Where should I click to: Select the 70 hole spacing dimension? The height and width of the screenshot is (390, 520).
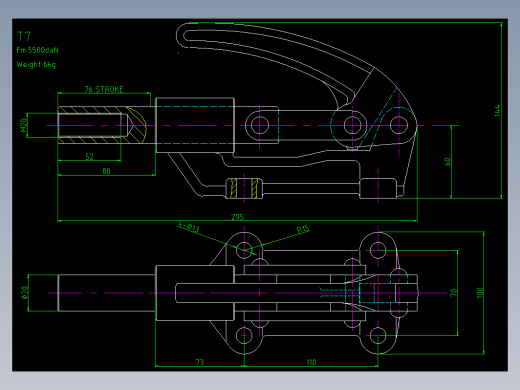pyautogui.click(x=453, y=293)
